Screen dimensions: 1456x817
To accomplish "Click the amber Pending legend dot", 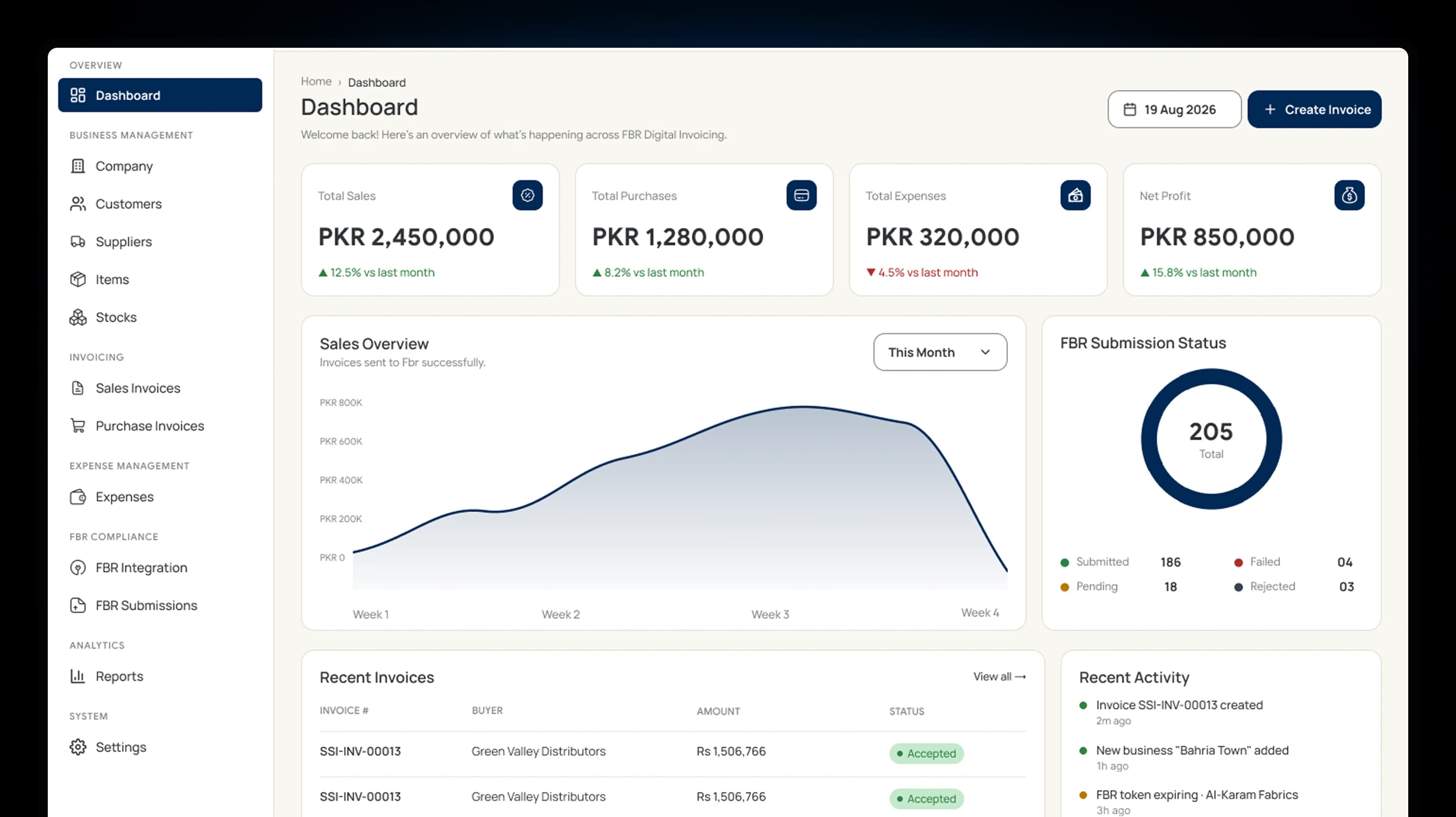I will point(1064,587).
